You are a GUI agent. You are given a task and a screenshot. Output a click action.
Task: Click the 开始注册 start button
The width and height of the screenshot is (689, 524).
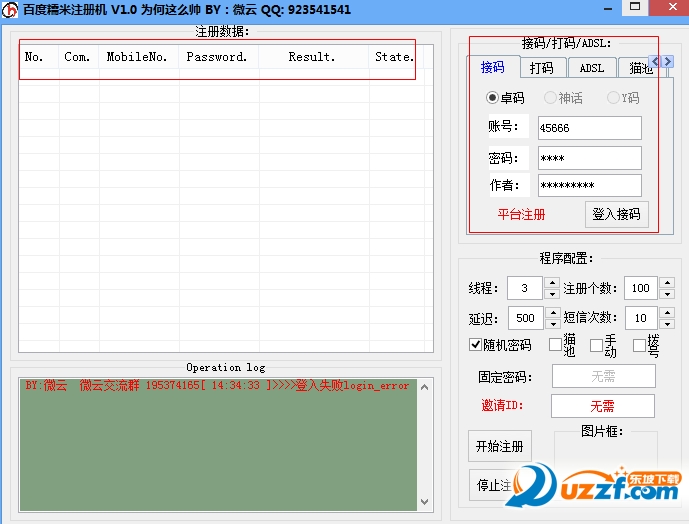[x=500, y=446]
